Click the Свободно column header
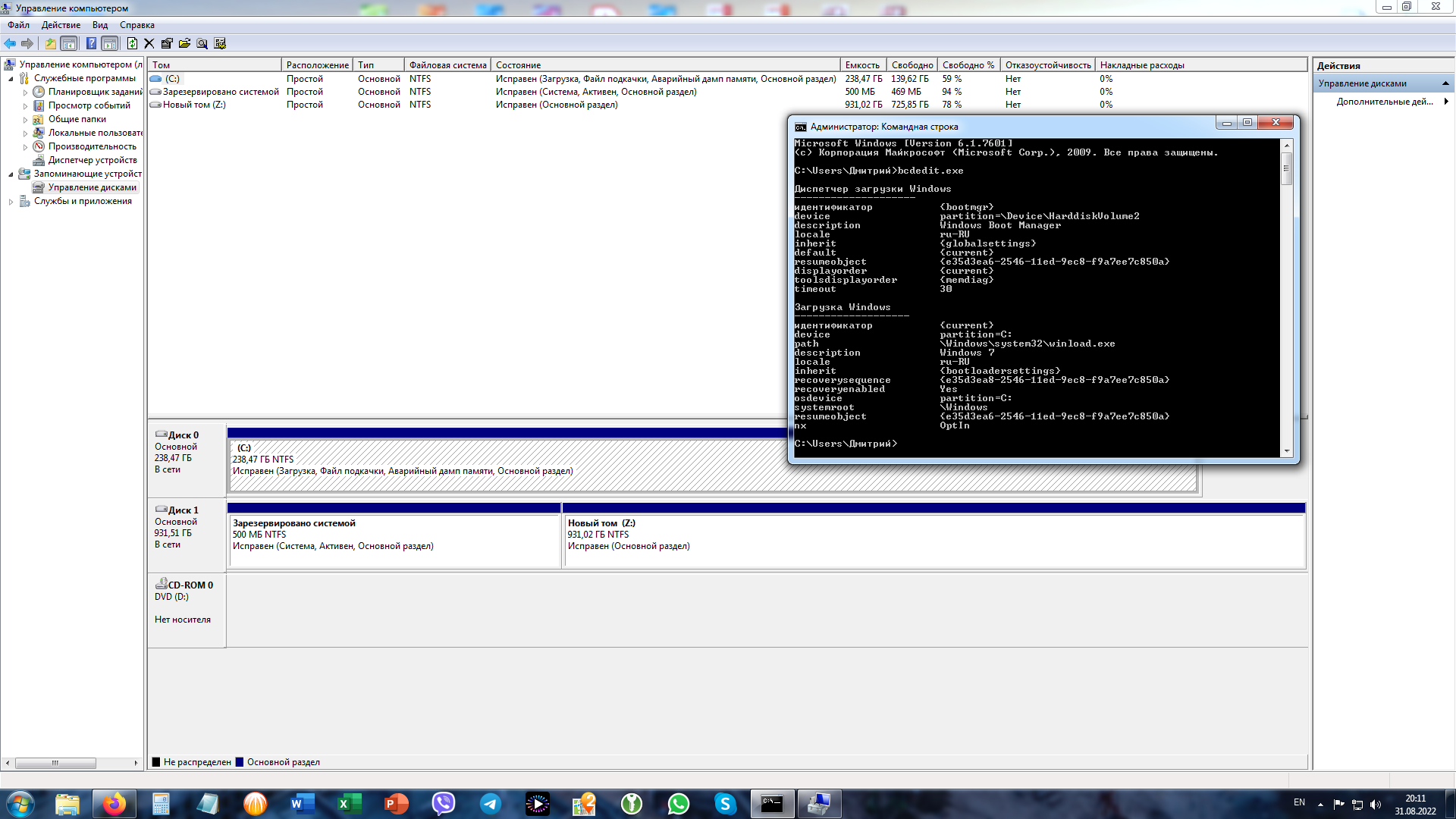 coord(912,65)
